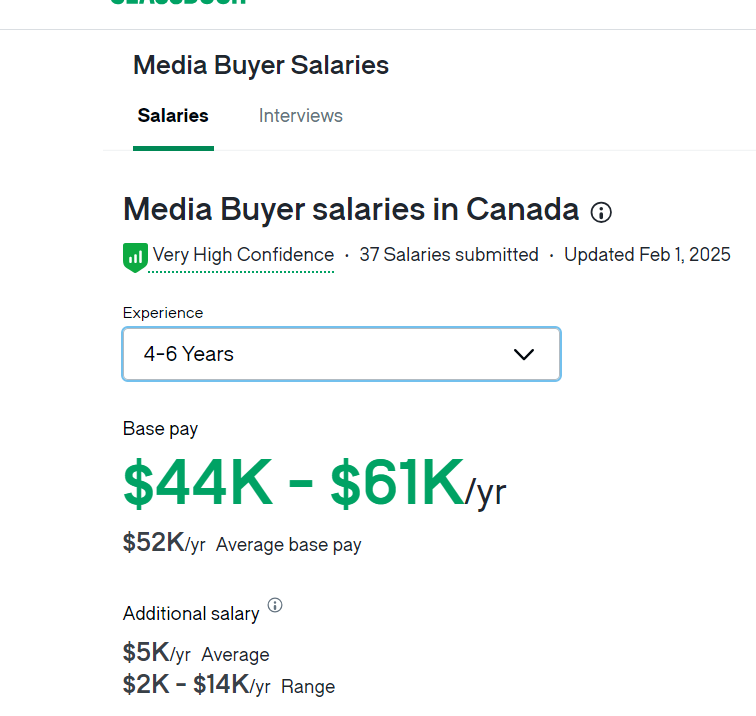Click the Very High Confidence link

click(243, 255)
